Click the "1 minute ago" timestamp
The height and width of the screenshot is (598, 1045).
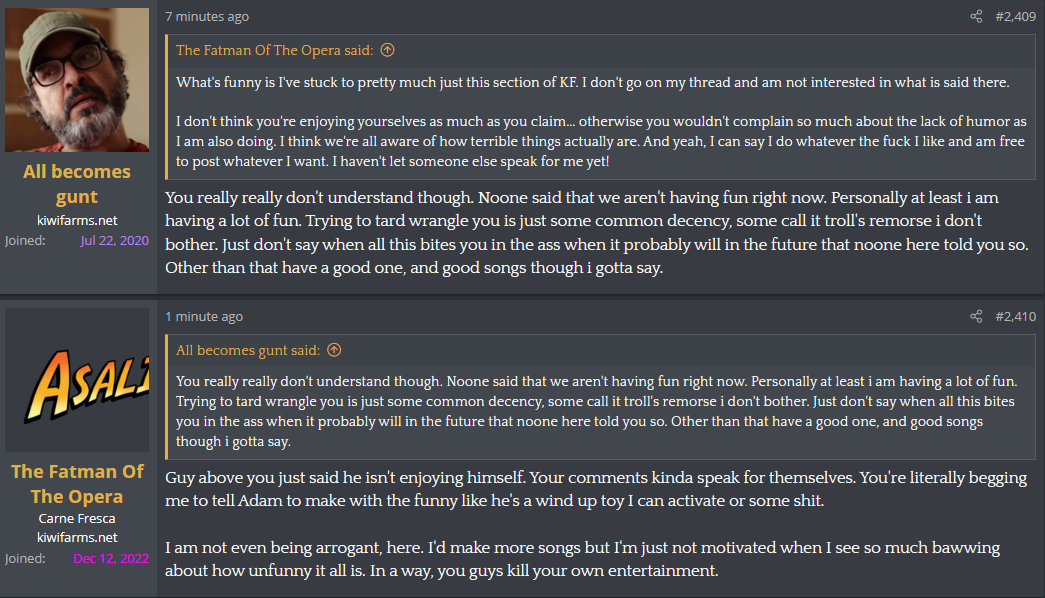(x=204, y=317)
